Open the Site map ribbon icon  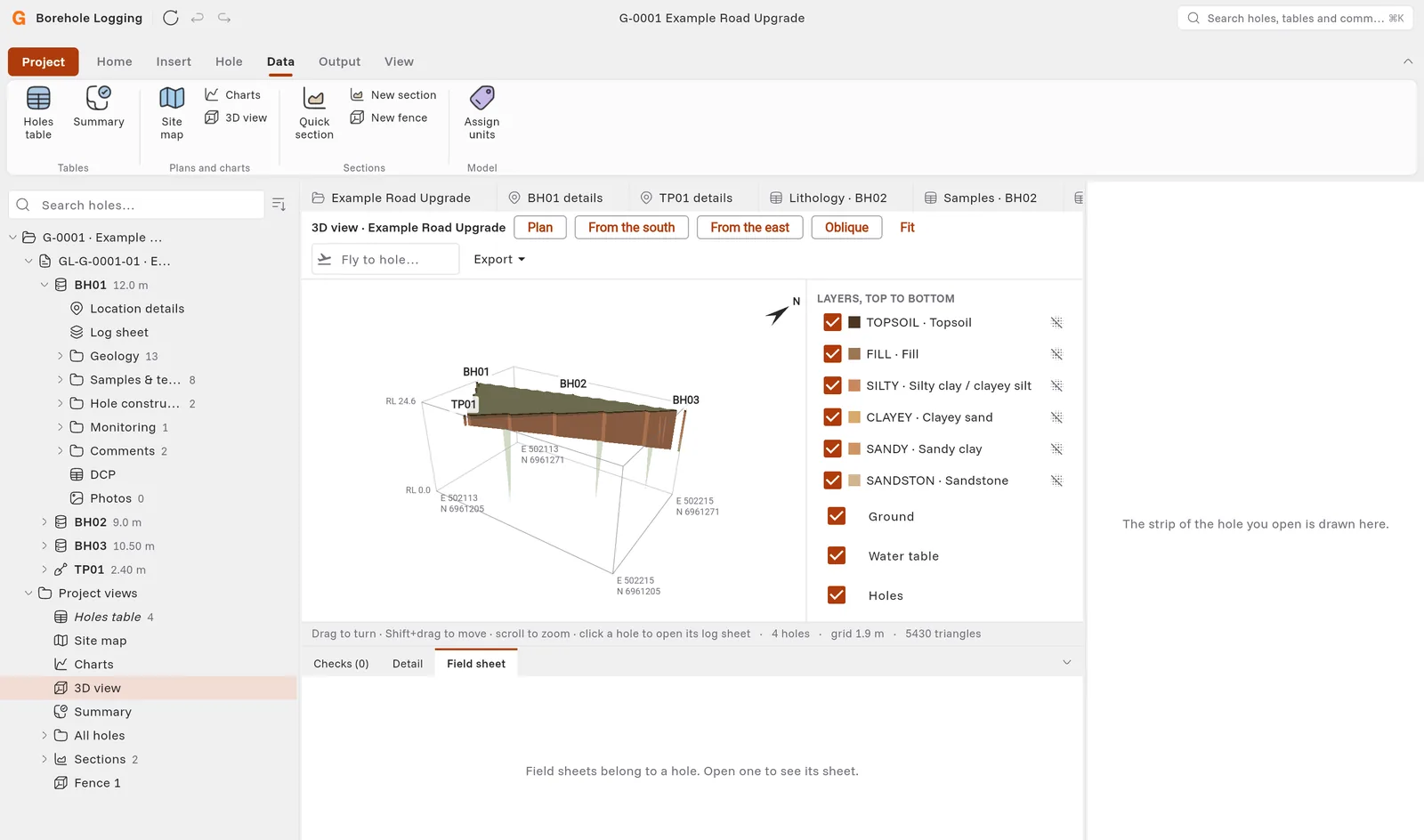coord(172,113)
